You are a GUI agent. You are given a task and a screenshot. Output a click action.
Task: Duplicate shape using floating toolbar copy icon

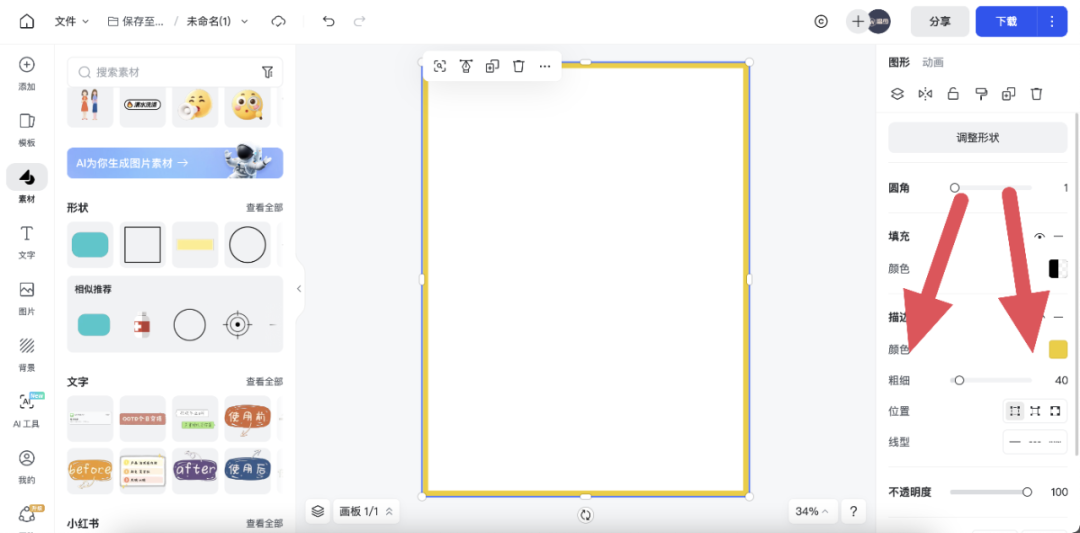coord(492,66)
